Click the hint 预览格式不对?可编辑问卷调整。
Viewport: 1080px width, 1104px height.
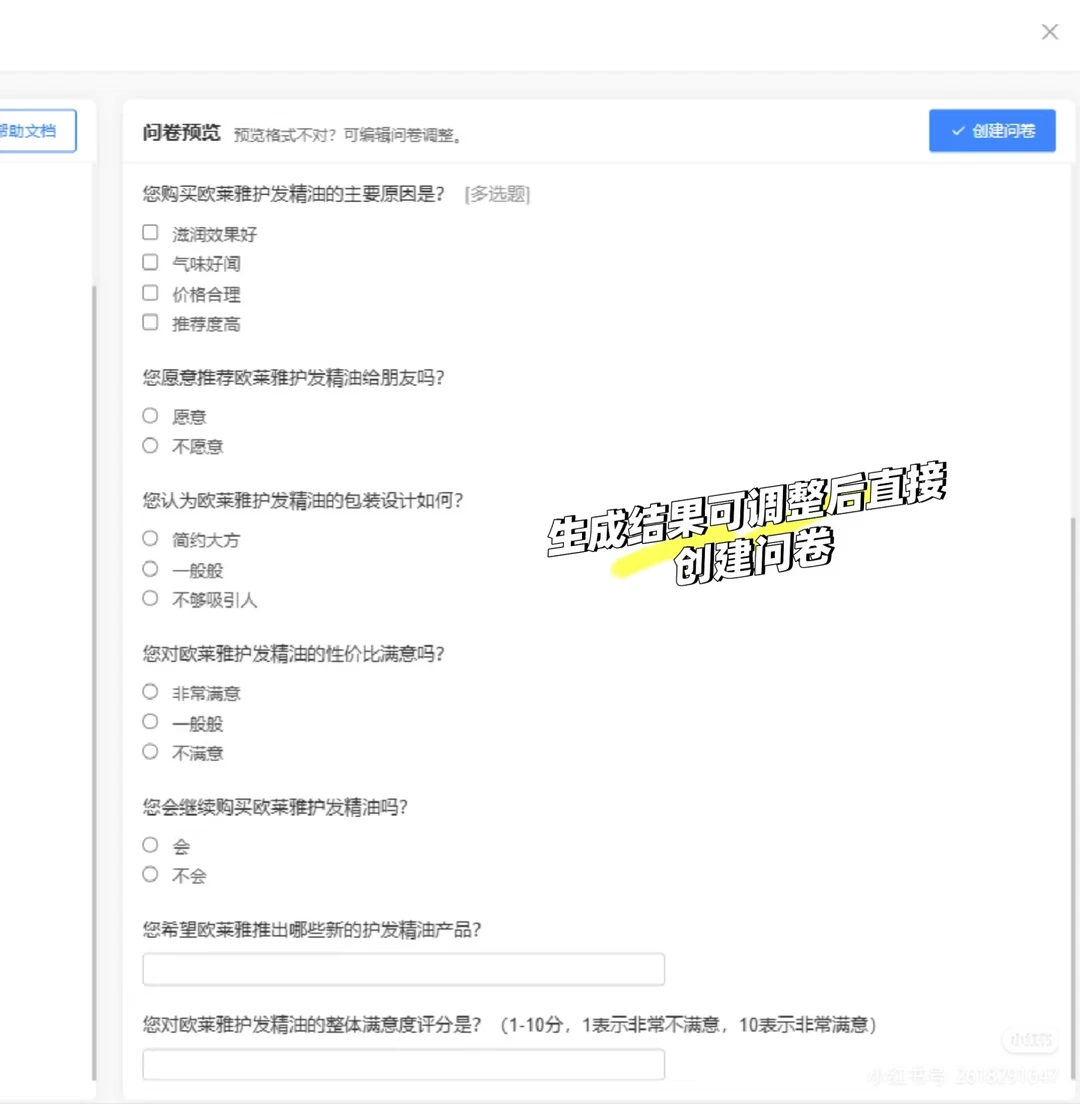coord(349,134)
